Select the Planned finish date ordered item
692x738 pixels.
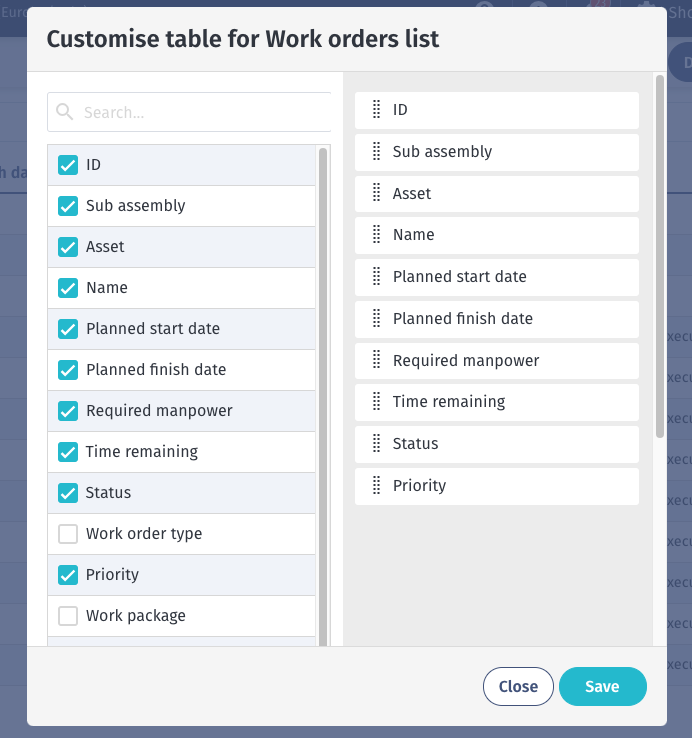[497, 319]
